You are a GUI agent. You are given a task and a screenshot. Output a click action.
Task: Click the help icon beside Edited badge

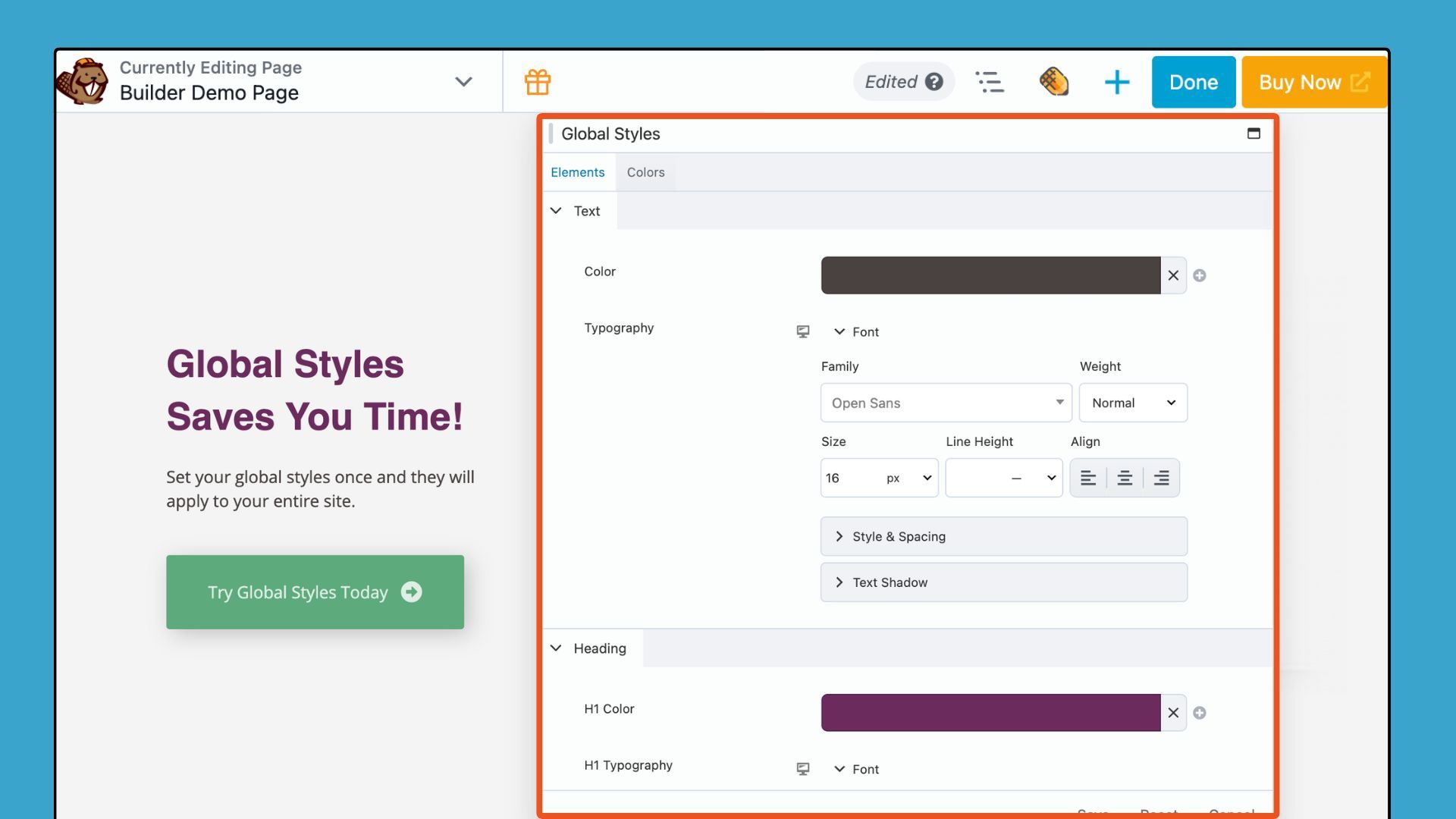934,81
